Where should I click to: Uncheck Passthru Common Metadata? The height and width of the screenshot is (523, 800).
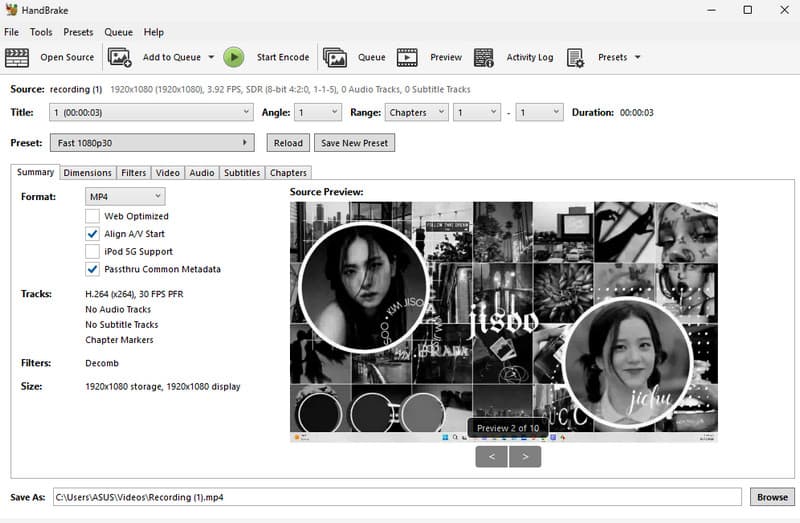point(92,269)
